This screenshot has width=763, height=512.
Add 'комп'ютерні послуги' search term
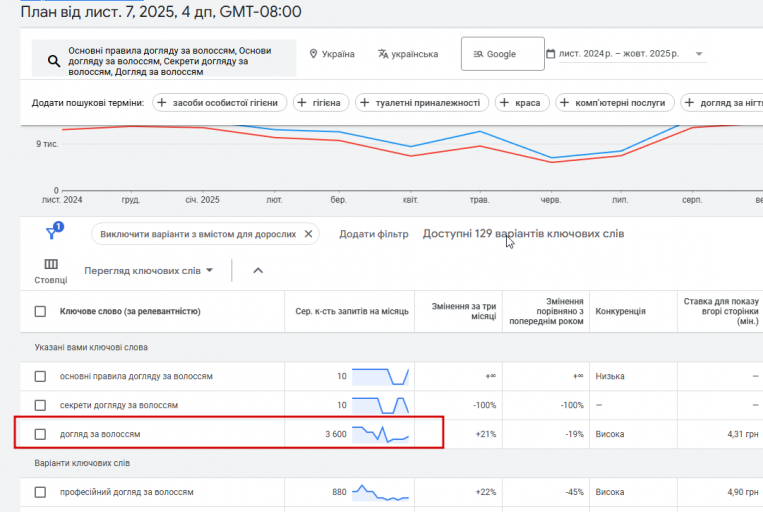pyautogui.click(x=615, y=103)
